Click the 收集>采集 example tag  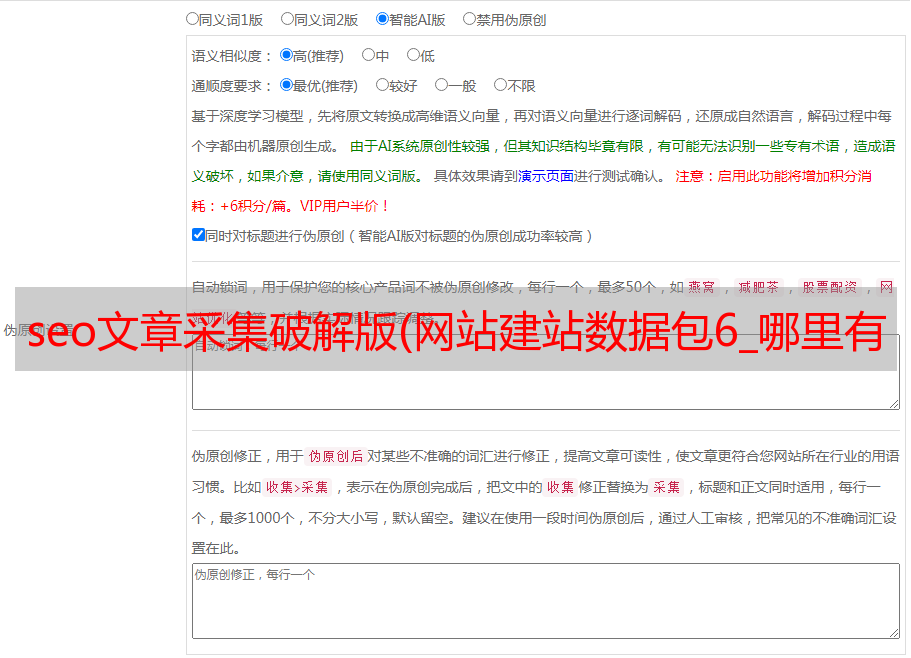297,487
